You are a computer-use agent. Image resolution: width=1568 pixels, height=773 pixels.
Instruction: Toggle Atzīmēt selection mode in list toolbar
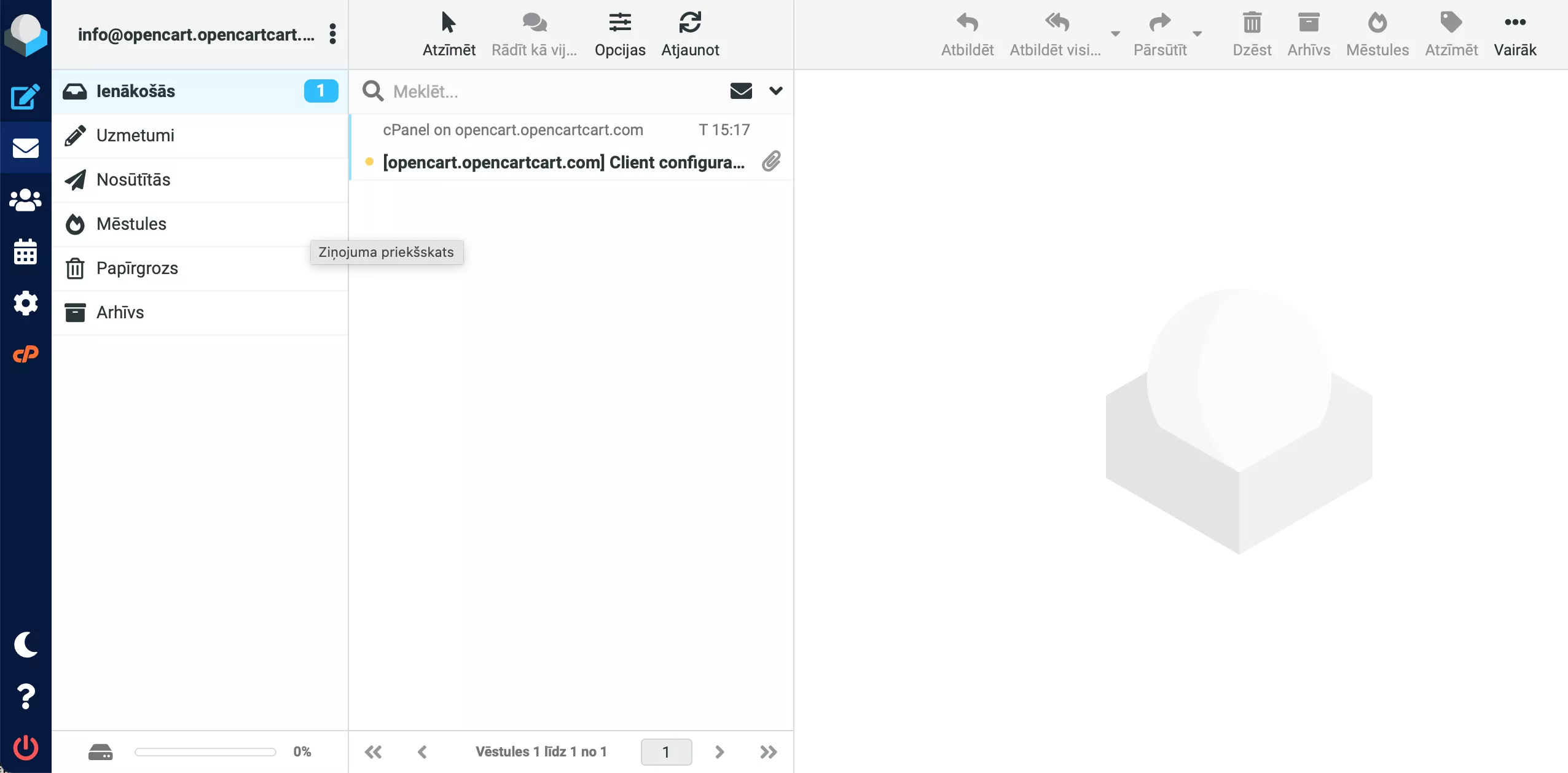[449, 34]
